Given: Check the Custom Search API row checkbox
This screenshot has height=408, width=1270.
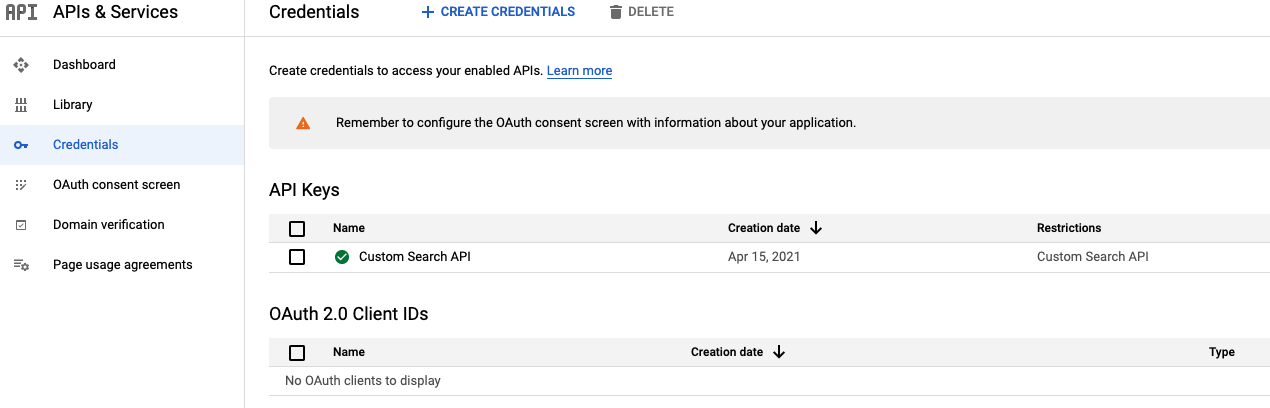Looking at the screenshot, I should 297,257.
